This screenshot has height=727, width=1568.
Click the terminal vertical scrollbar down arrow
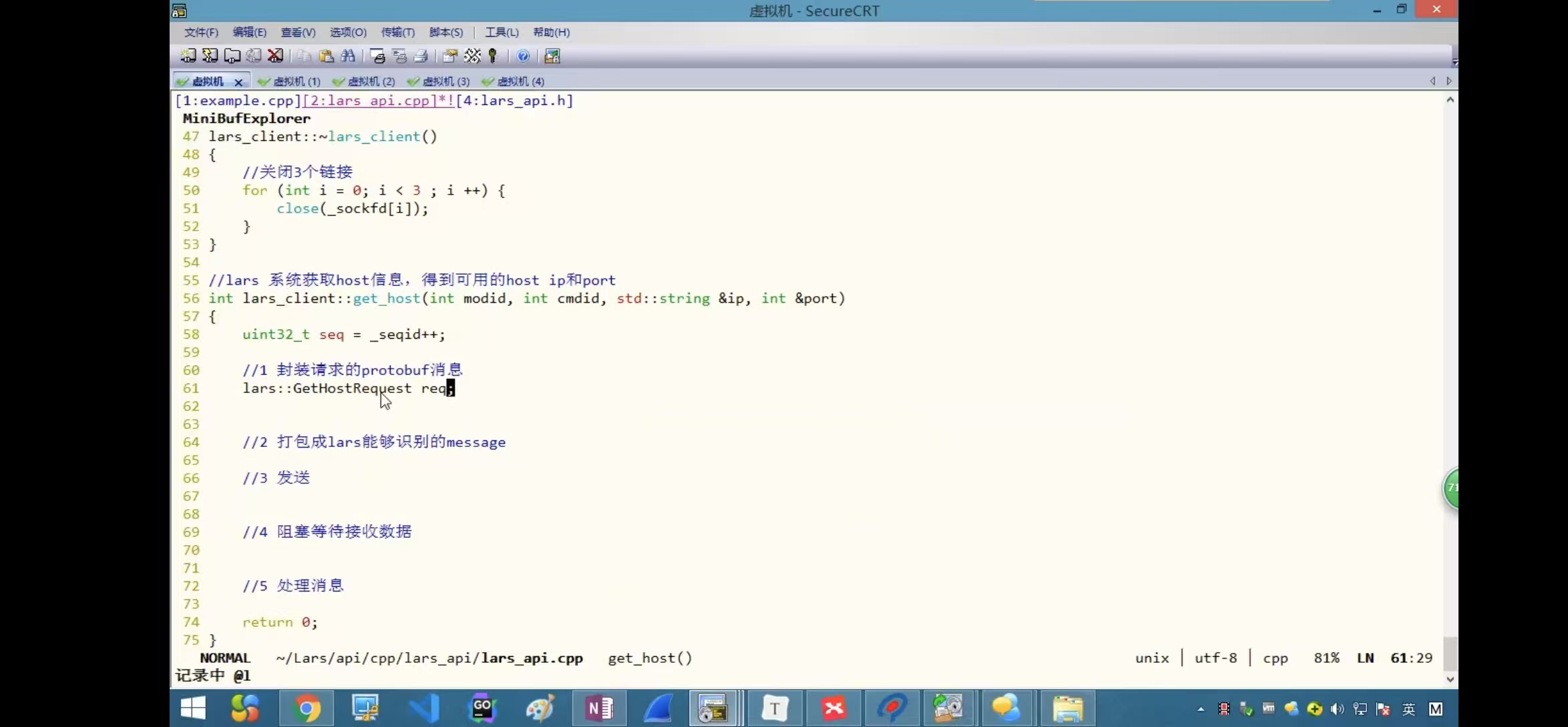(1450, 679)
